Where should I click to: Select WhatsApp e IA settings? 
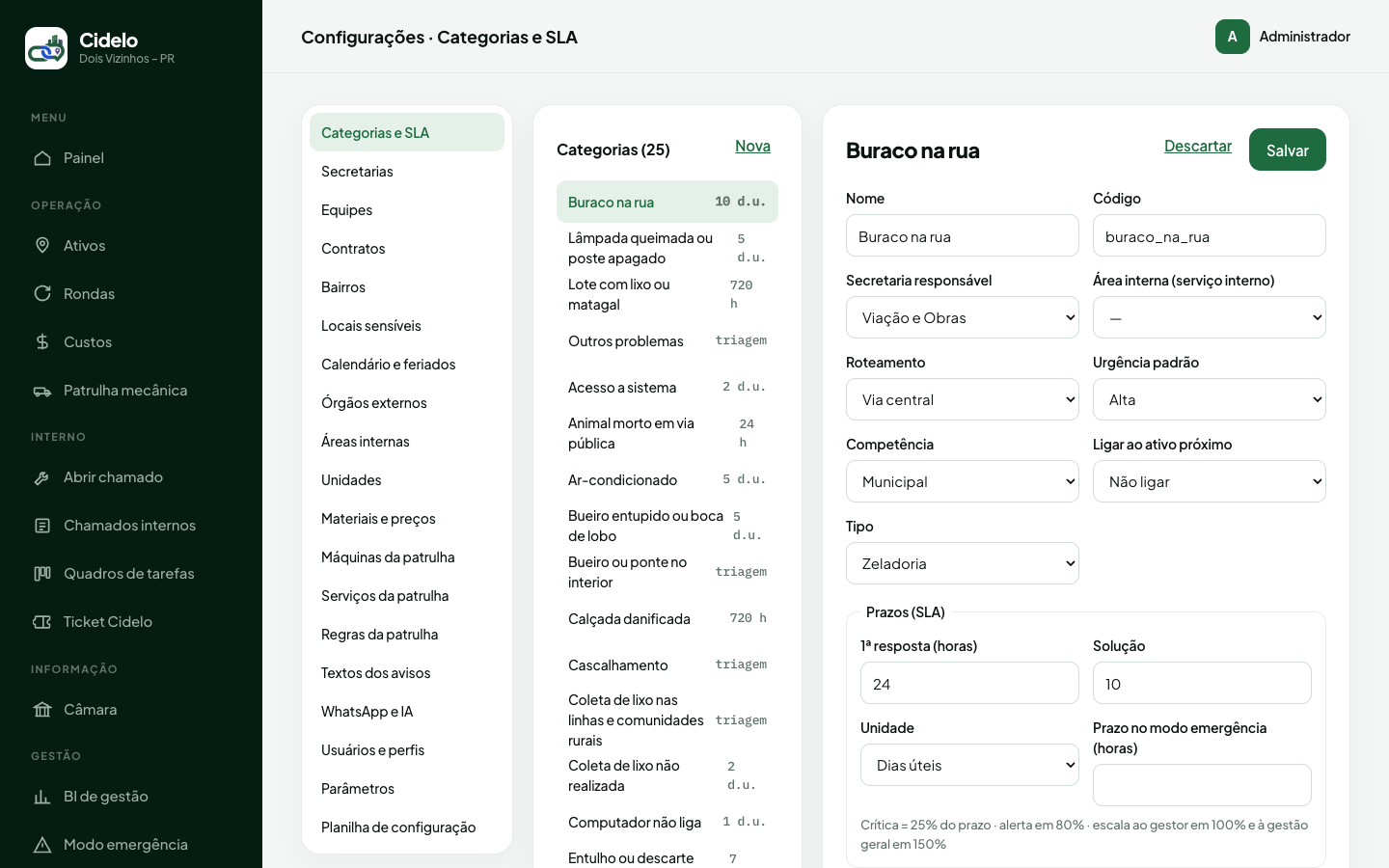tap(407, 711)
